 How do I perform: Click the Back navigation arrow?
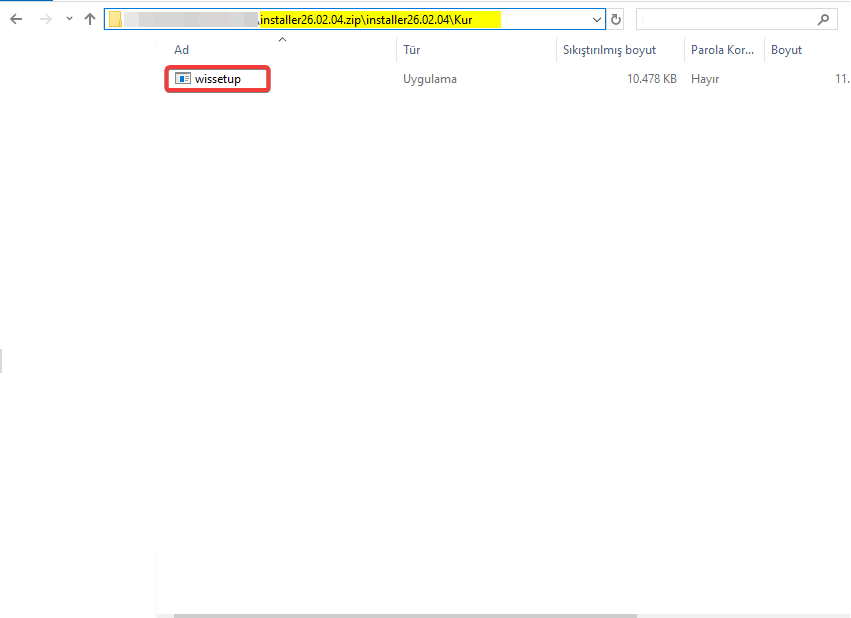point(16,19)
